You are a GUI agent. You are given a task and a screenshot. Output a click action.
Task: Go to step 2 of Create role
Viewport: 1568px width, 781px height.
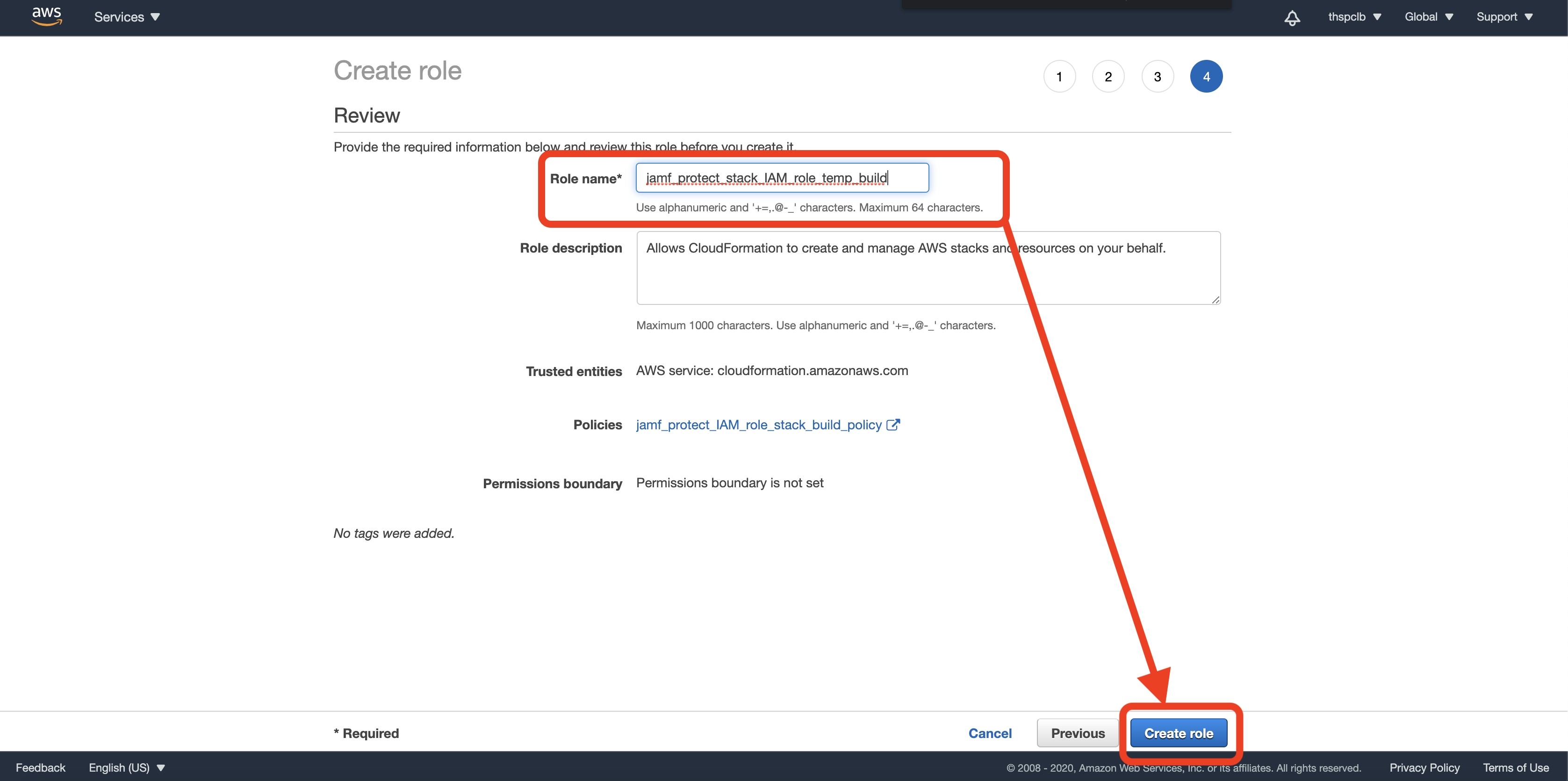click(1108, 77)
